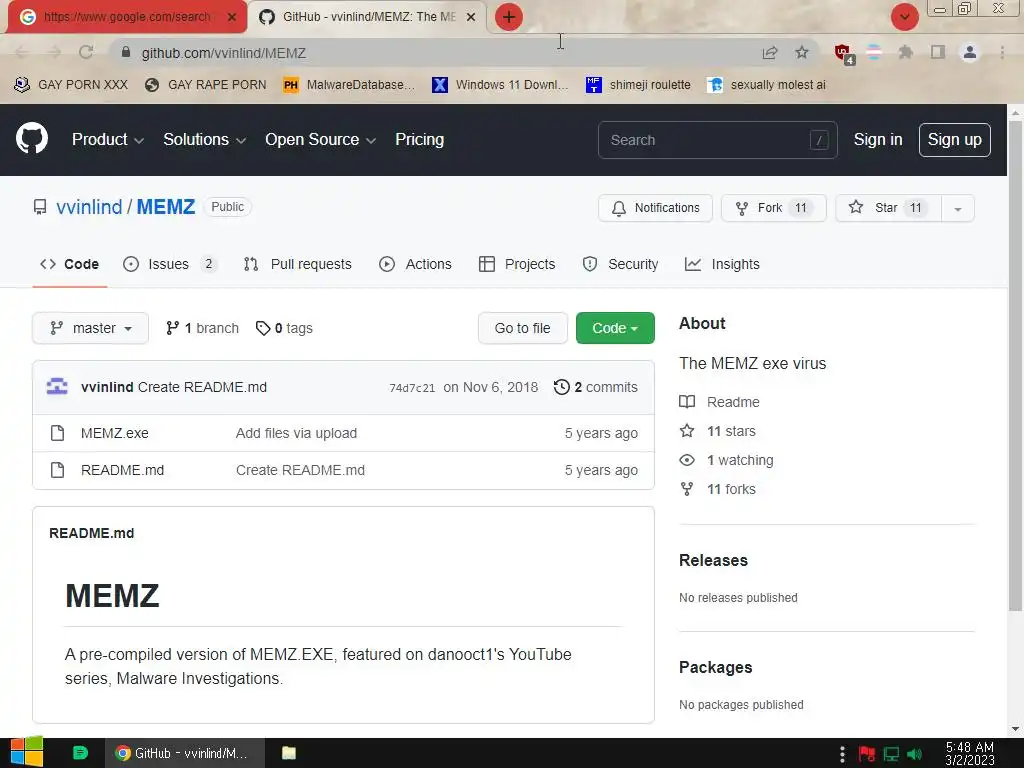This screenshot has height=768, width=1024.
Task: Switch to the Security tab
Action: [620, 264]
